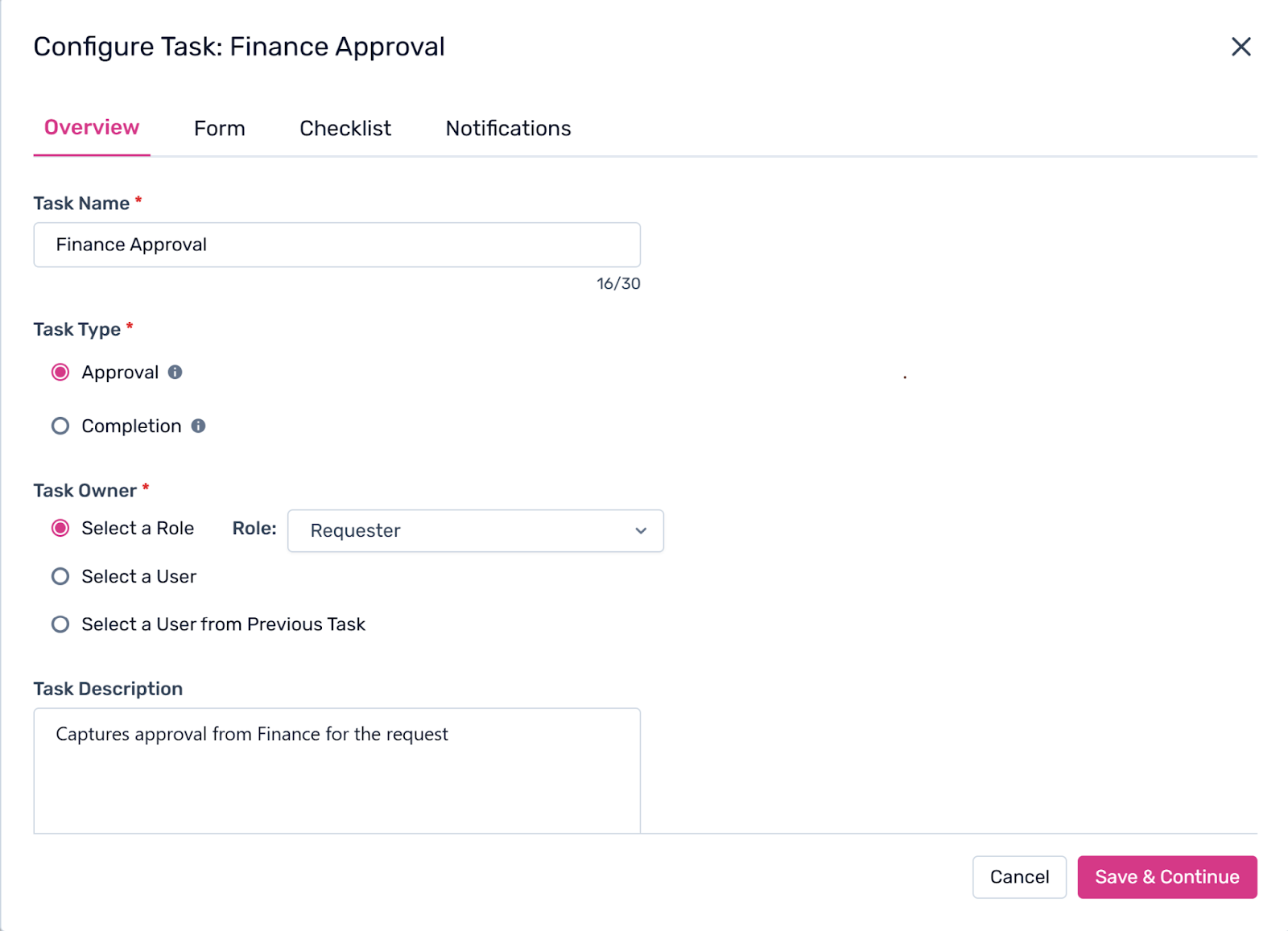This screenshot has width=1288, height=931.
Task: Select the 'Select a Role' owner option
Action: pyautogui.click(x=60, y=528)
